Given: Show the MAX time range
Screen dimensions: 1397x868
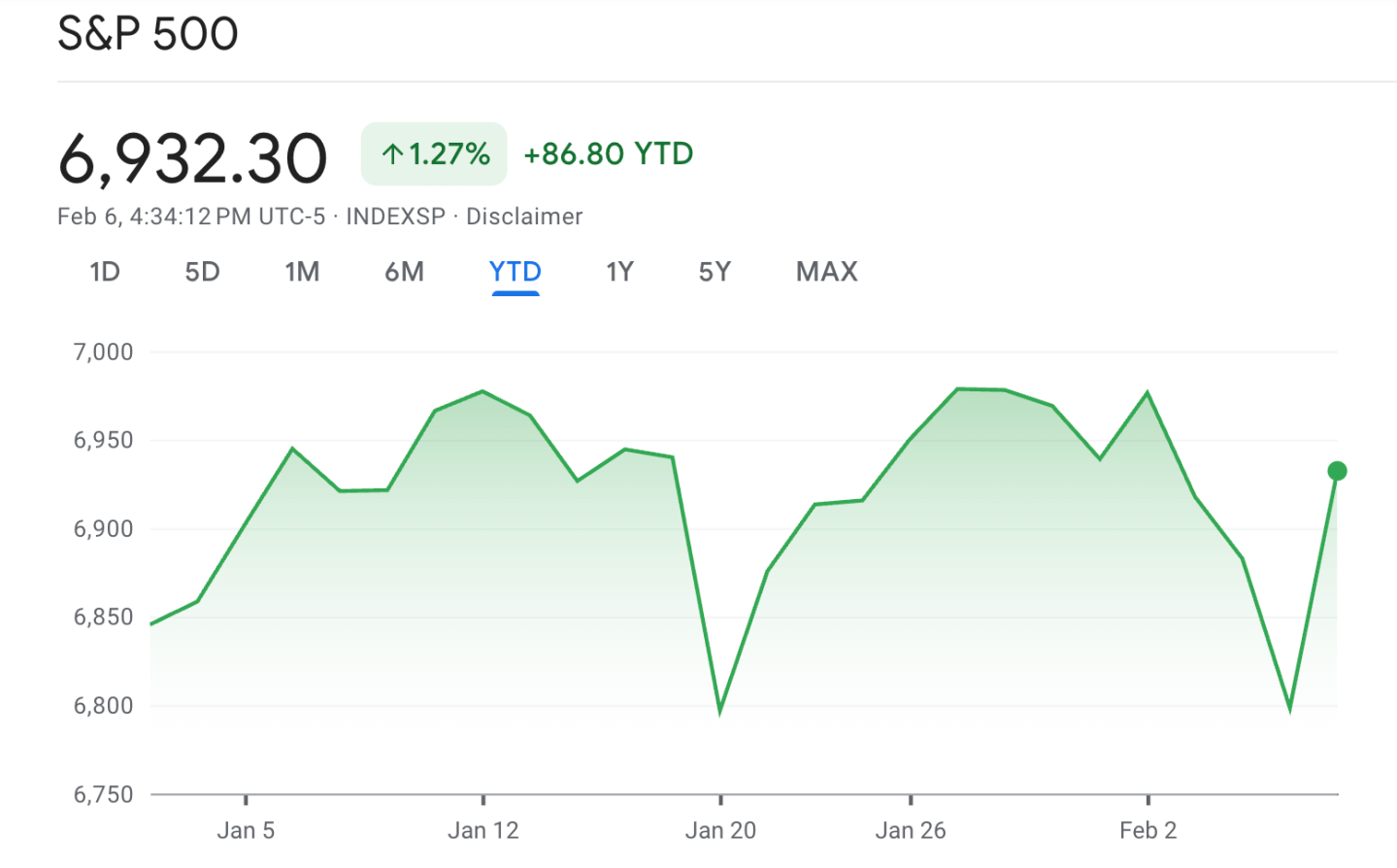Looking at the screenshot, I should pyautogui.click(x=827, y=272).
